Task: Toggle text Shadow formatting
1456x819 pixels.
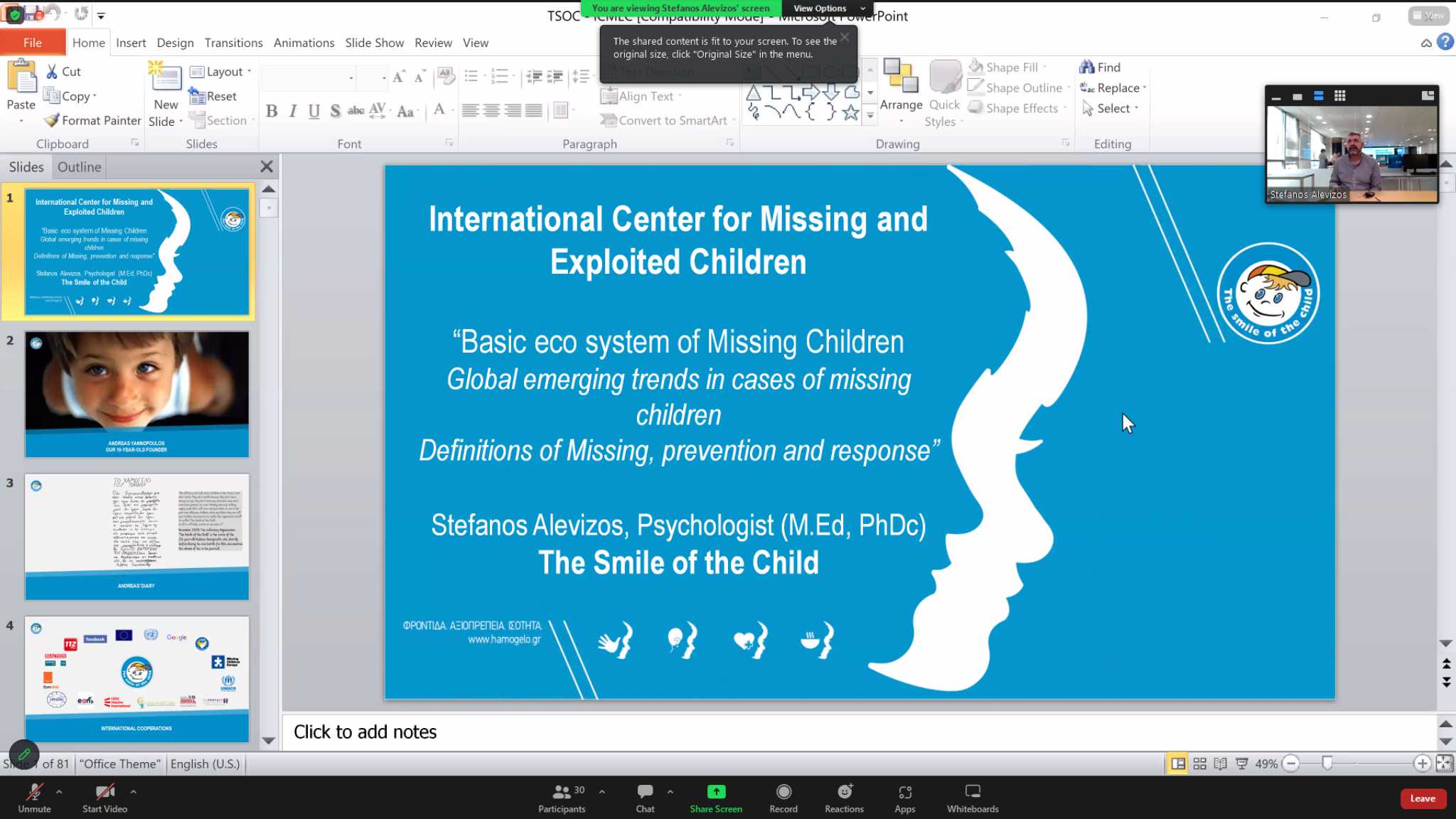Action: (335, 111)
